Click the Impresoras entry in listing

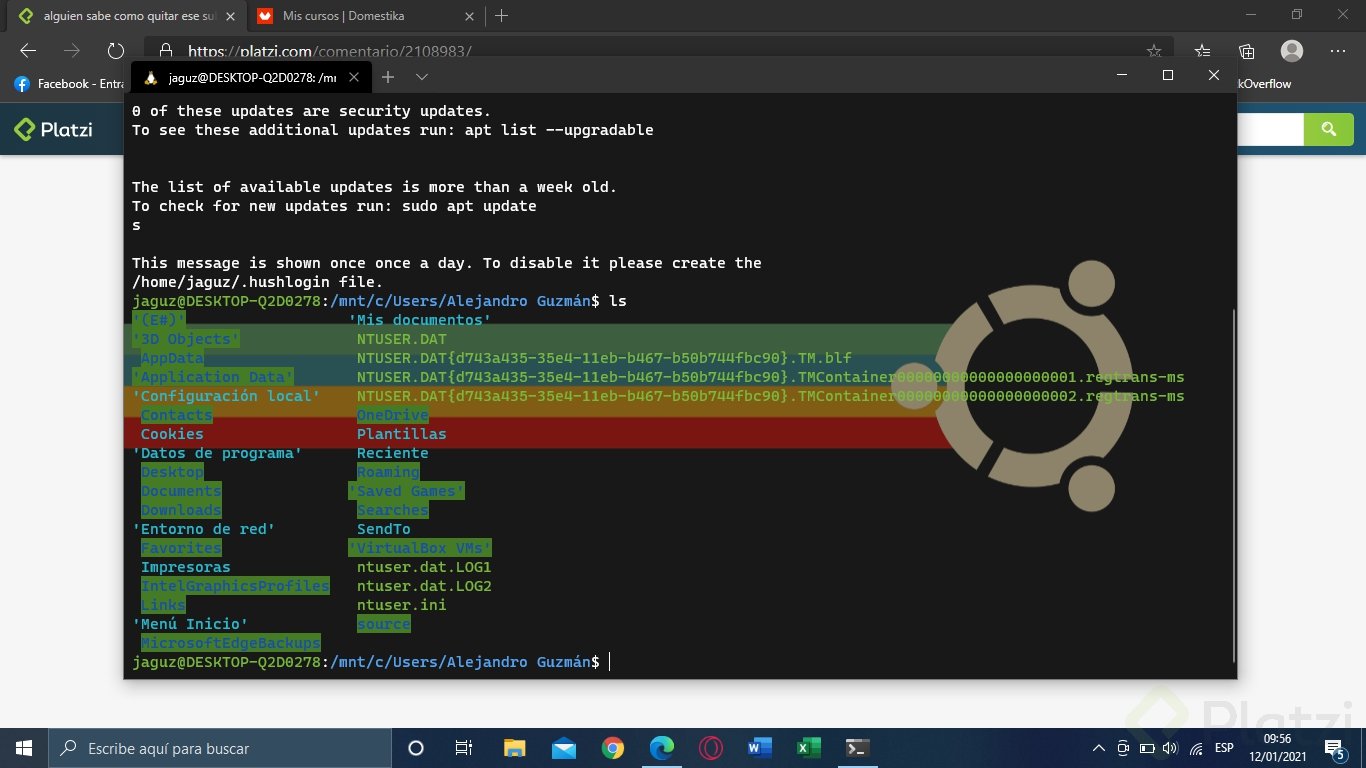pos(186,567)
